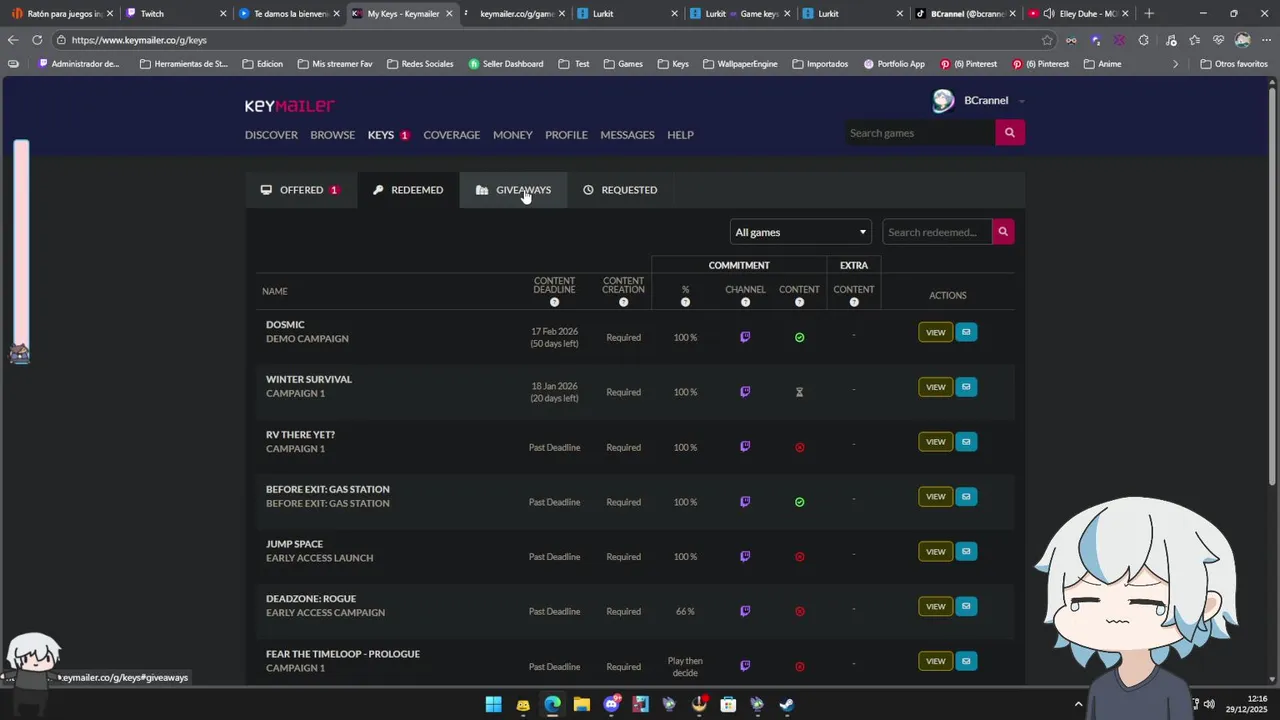The image size is (1280, 720).
Task: Click the BCrannel profile avatar
Action: 943,101
